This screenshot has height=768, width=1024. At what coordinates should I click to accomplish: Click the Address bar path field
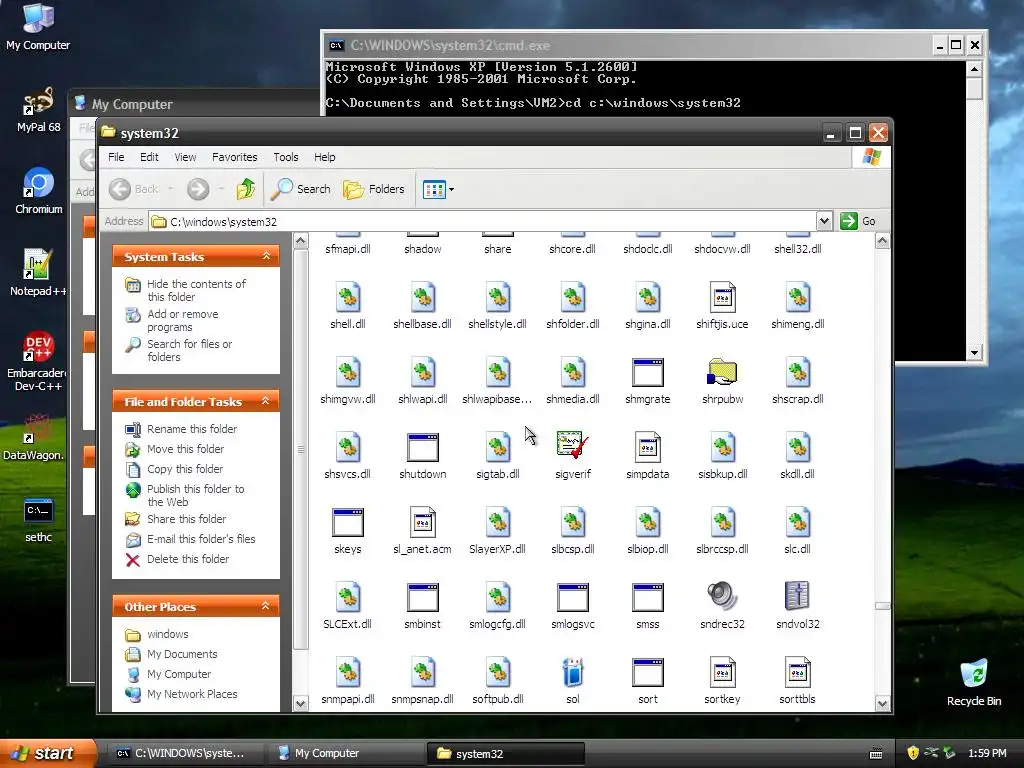tap(483, 221)
